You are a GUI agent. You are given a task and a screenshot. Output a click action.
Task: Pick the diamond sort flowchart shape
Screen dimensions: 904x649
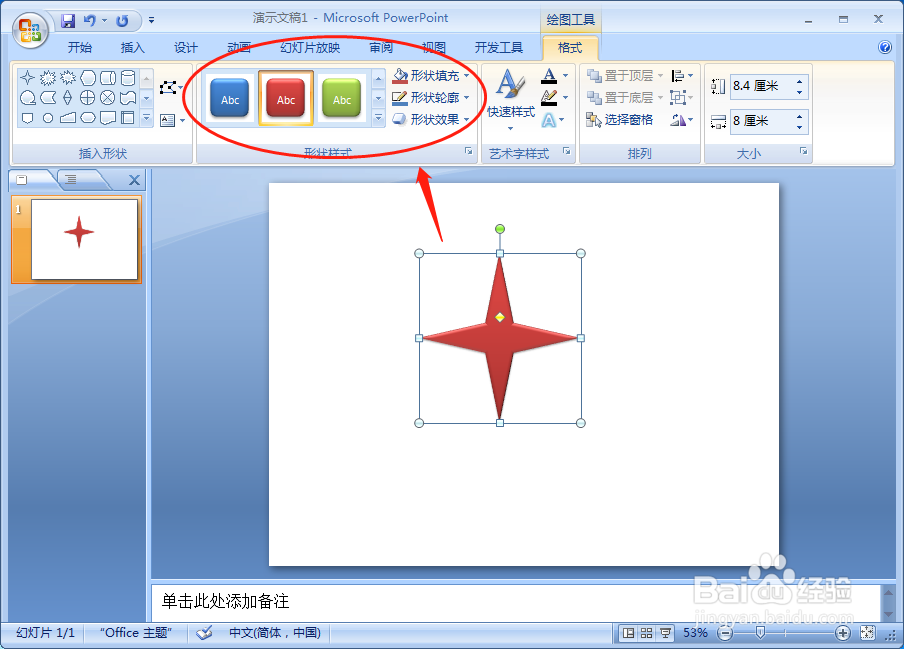click(67, 97)
